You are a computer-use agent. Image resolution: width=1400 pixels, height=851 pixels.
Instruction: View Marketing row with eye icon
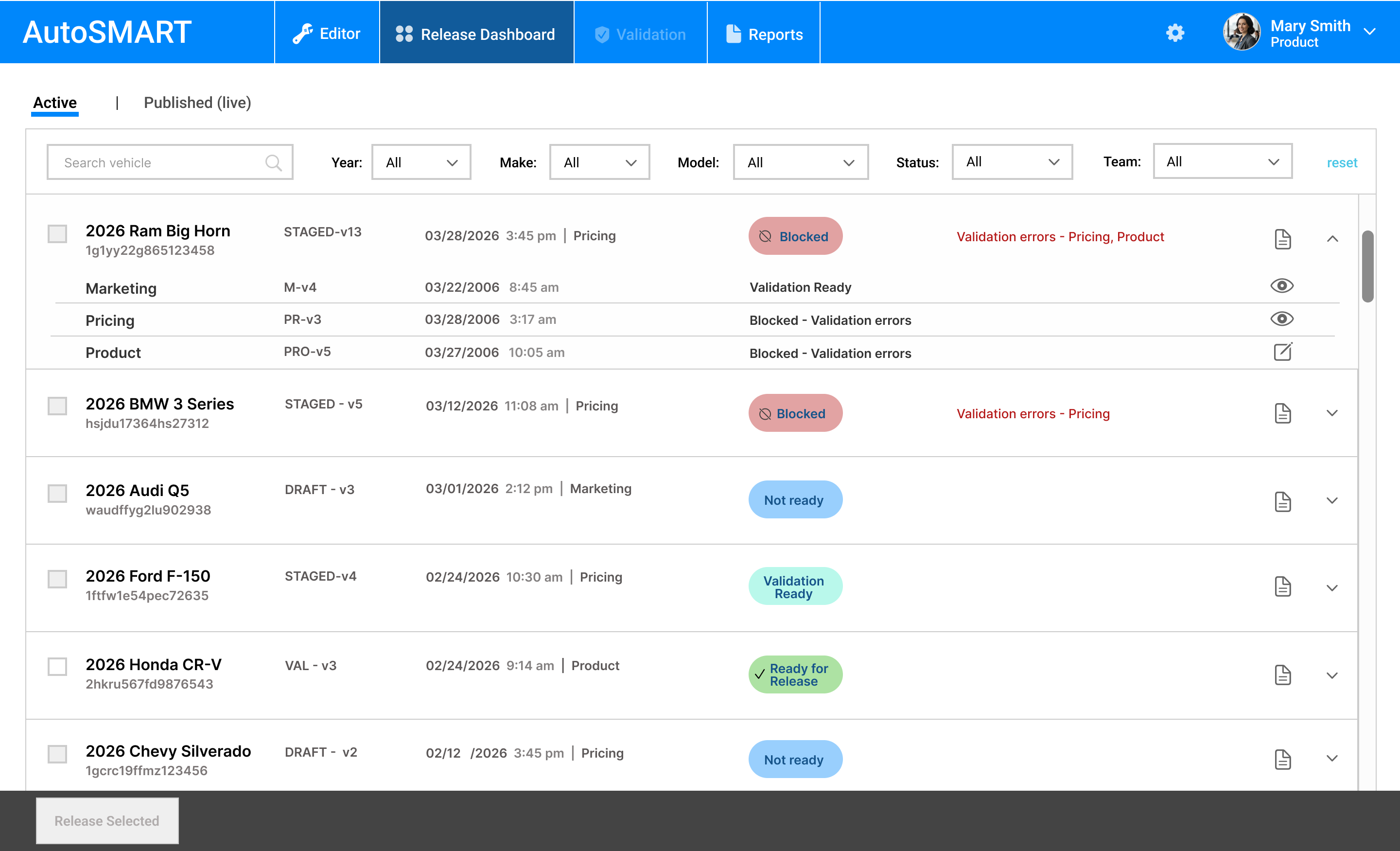click(1281, 286)
